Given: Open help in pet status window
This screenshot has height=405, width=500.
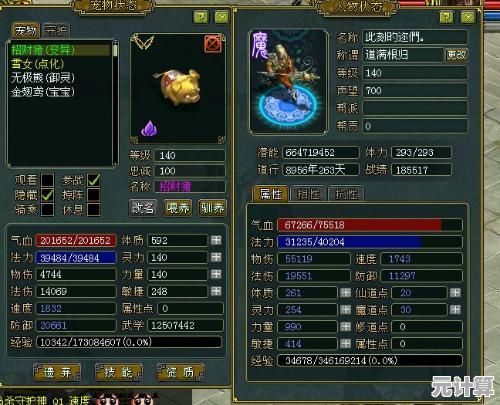Looking at the screenshot, I should coord(201,17).
